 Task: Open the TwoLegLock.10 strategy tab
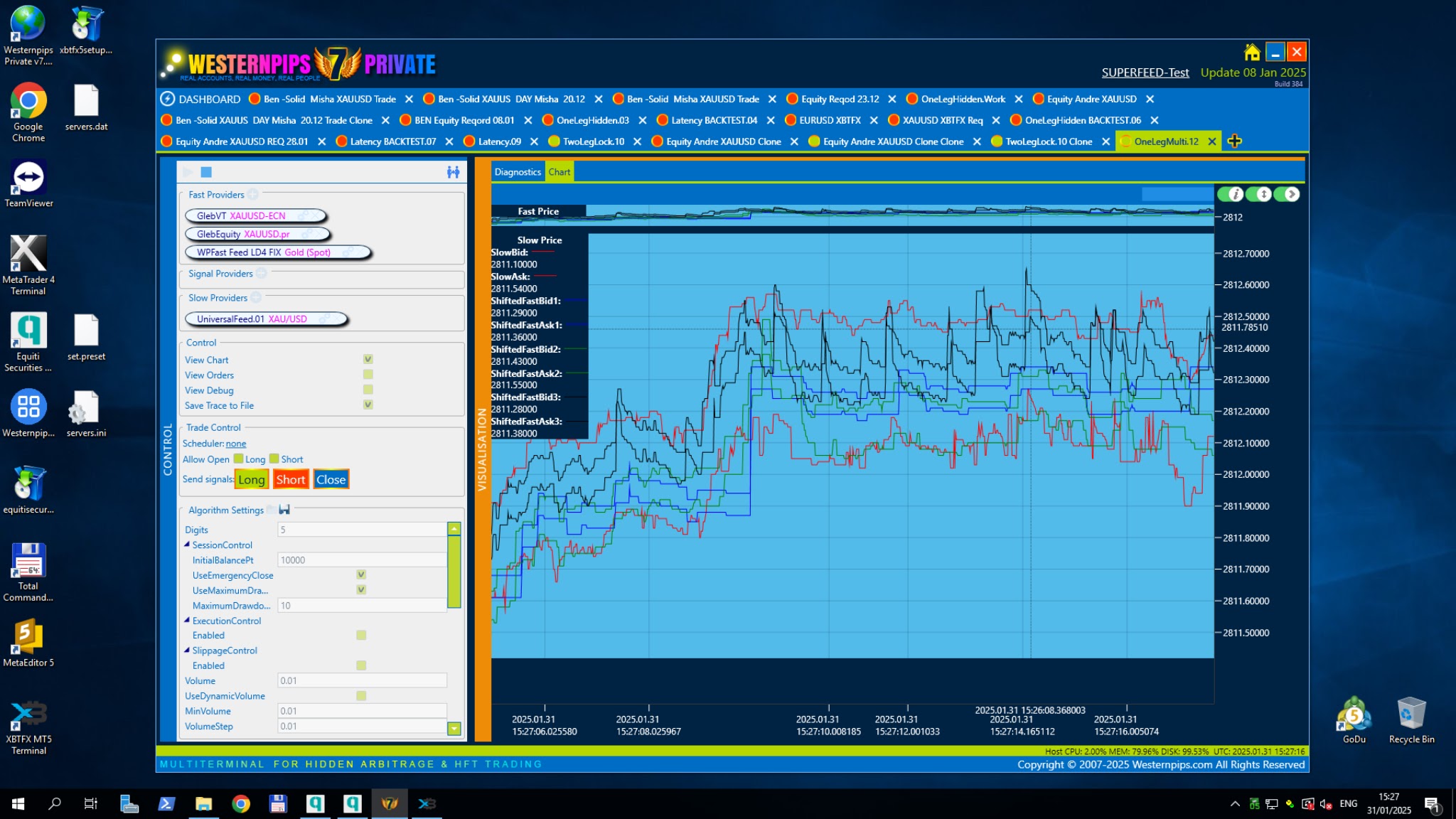[x=593, y=141]
